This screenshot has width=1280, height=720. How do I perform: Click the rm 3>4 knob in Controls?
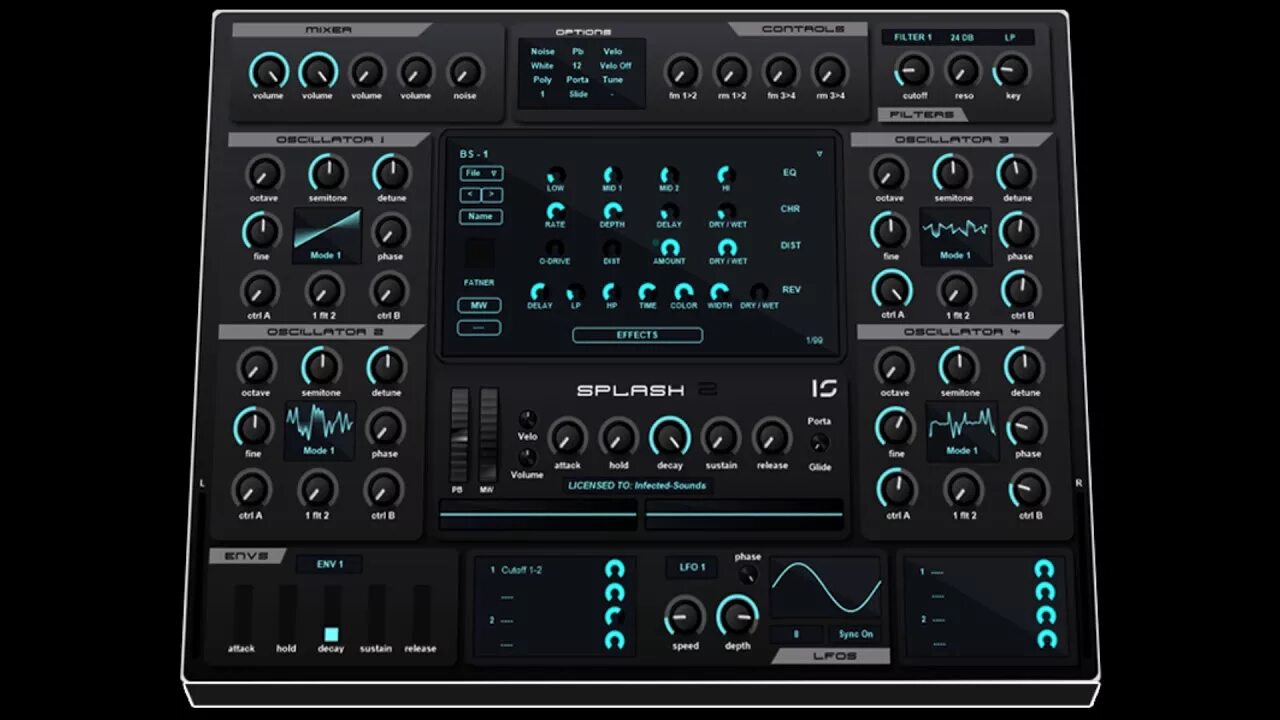point(829,72)
